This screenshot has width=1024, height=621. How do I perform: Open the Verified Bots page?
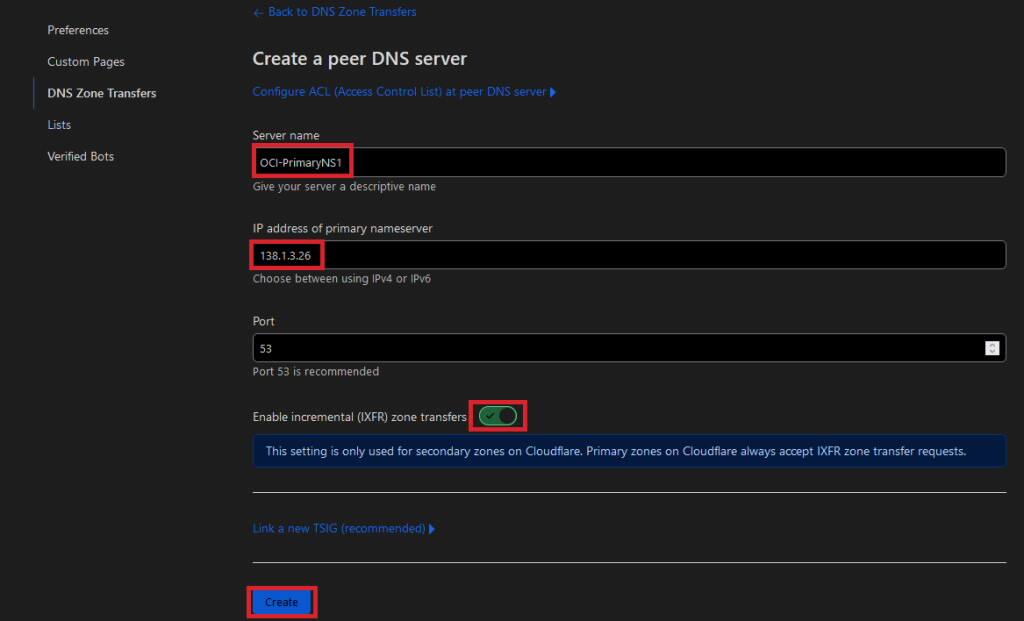pyautogui.click(x=80, y=156)
